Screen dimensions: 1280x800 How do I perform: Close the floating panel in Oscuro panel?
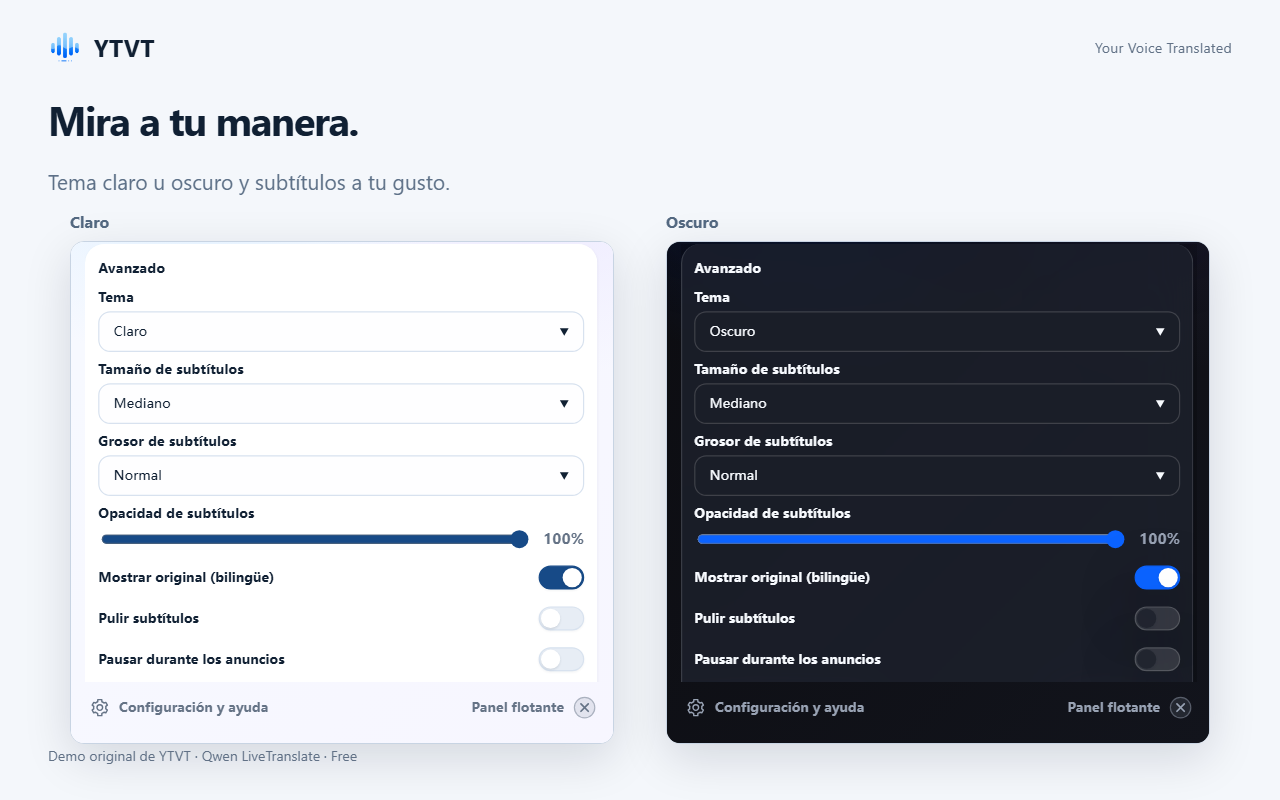pos(1181,707)
